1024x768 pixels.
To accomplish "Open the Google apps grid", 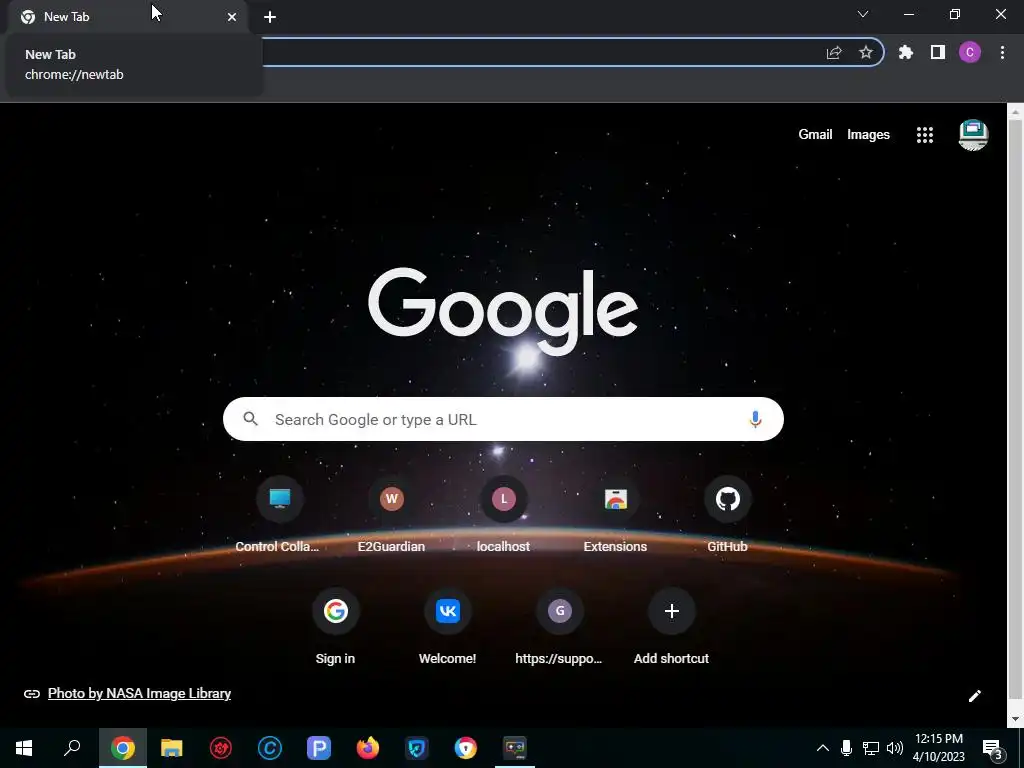I will click(x=925, y=135).
